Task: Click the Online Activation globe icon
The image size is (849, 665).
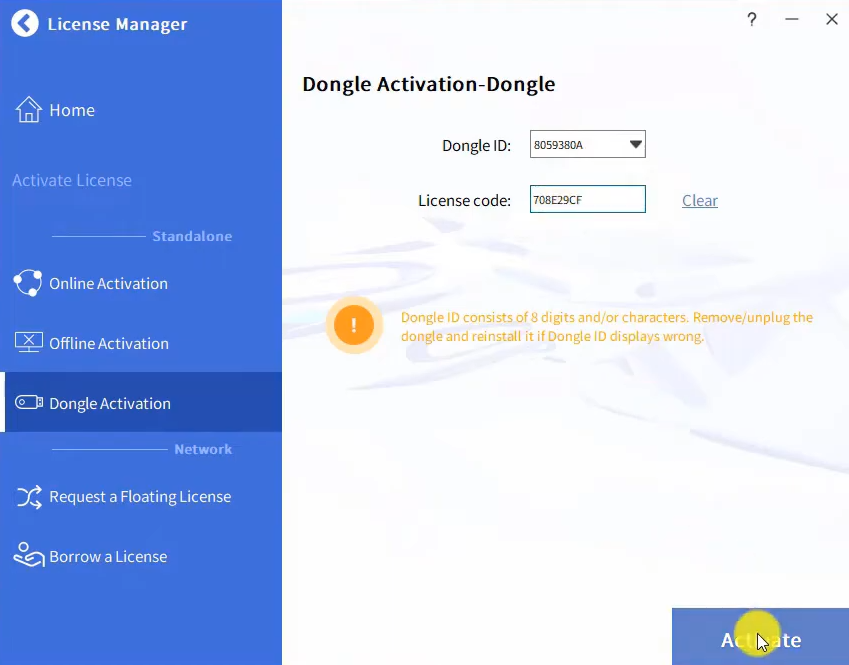Action: [x=28, y=283]
